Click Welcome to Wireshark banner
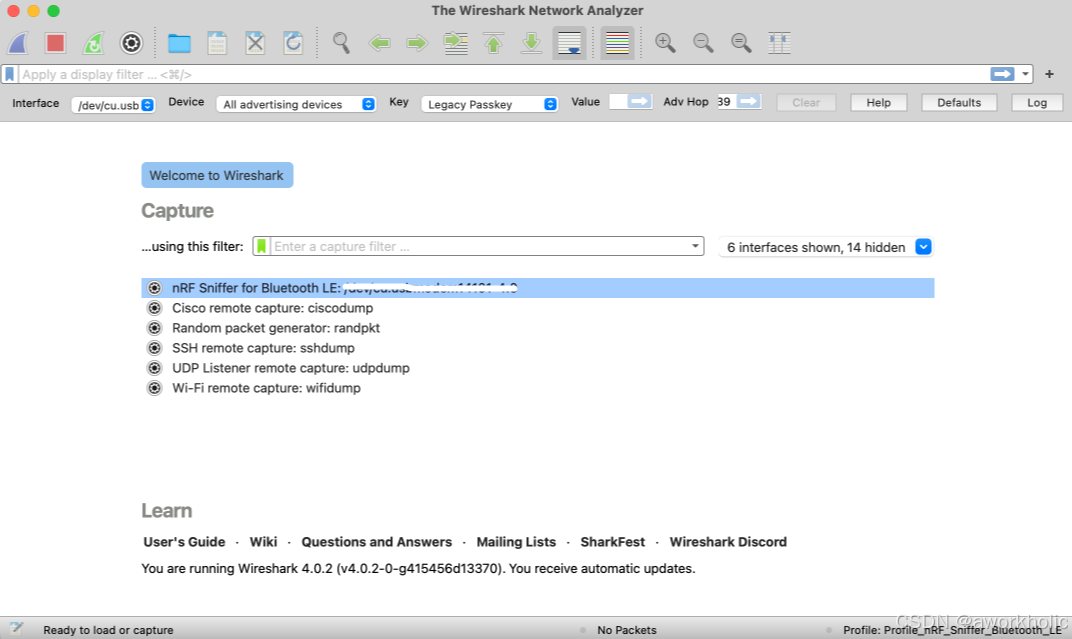Screen dimensions: 1072x639 click(217, 175)
